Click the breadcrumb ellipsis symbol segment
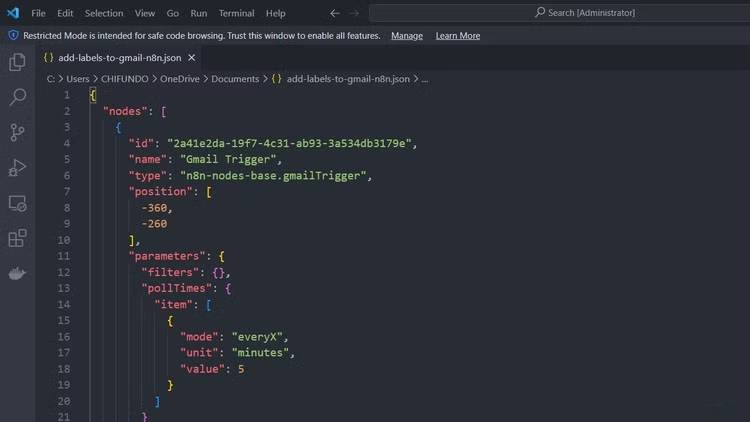Image resolution: width=750 pixels, height=422 pixels. (x=425, y=79)
